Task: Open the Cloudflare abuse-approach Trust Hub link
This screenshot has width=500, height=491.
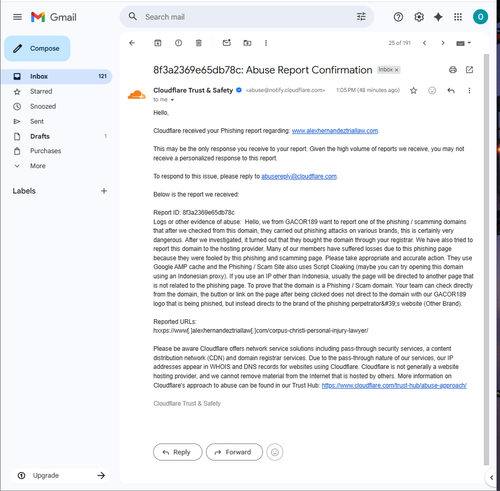Action: pyautogui.click(x=394, y=385)
